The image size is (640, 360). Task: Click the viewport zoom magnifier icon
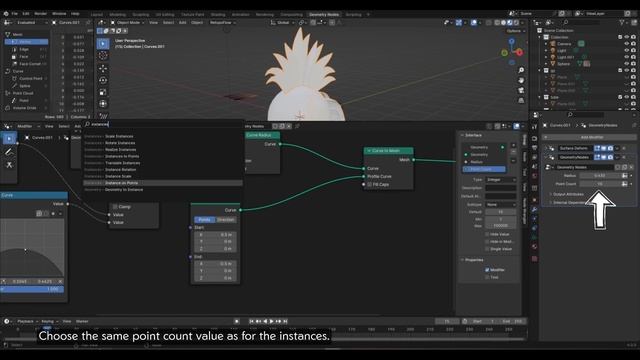[521, 71]
